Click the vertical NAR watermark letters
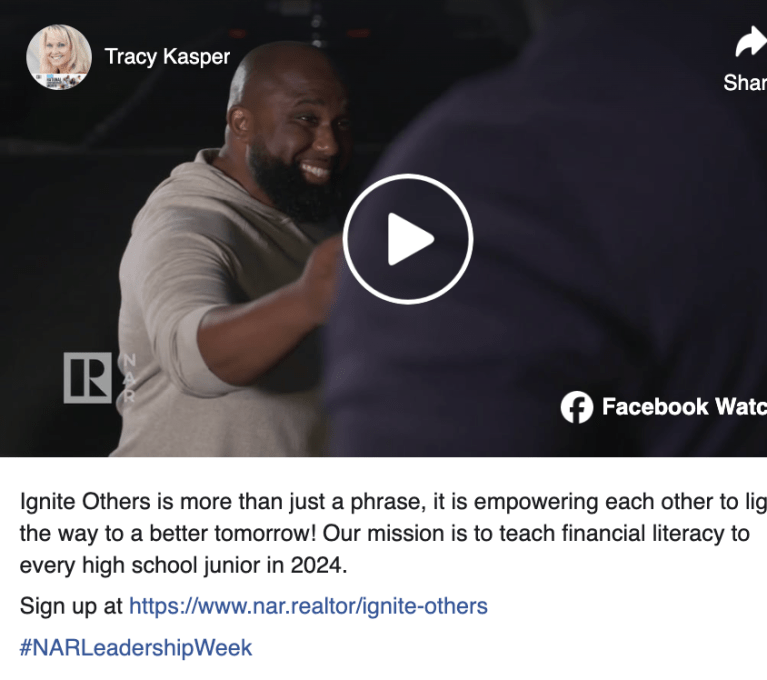 tap(129, 378)
